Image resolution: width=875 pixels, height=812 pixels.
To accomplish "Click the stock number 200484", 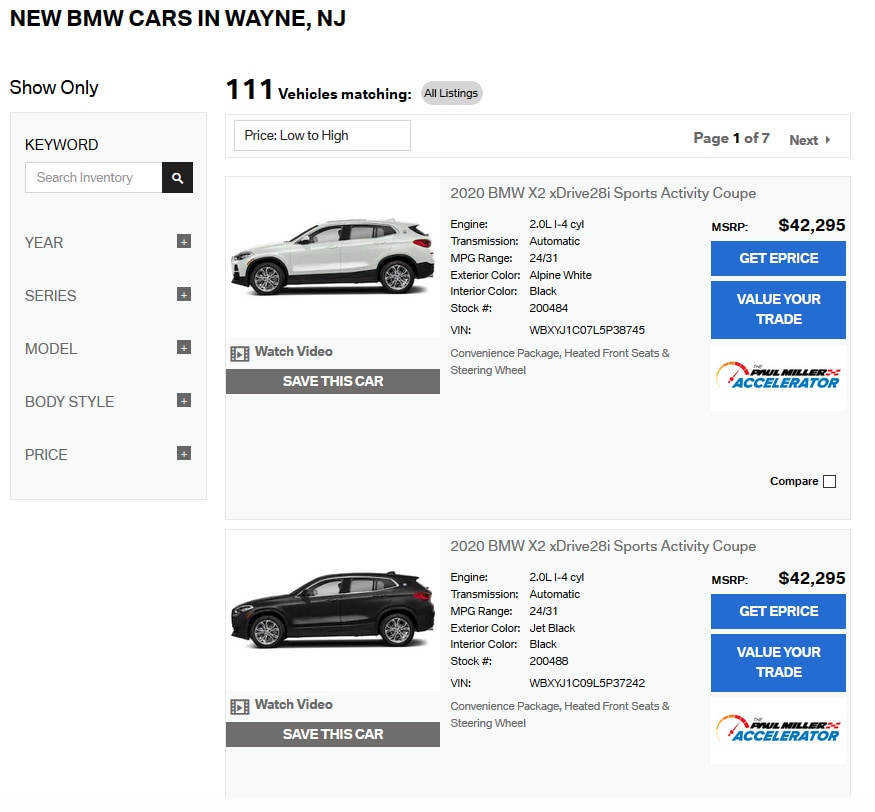I will click(549, 309).
